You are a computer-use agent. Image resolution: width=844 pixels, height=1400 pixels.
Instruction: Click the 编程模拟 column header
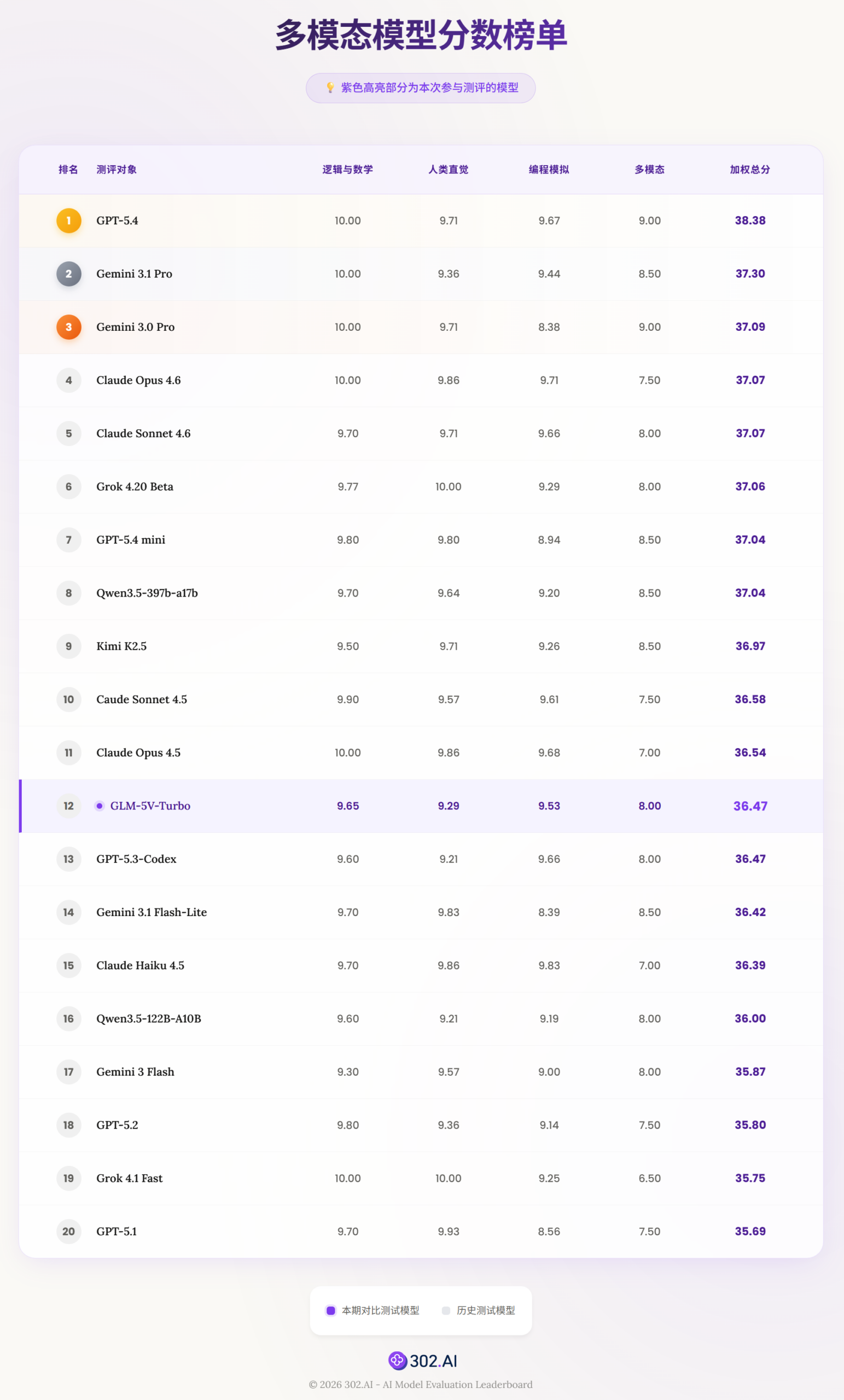[549, 170]
